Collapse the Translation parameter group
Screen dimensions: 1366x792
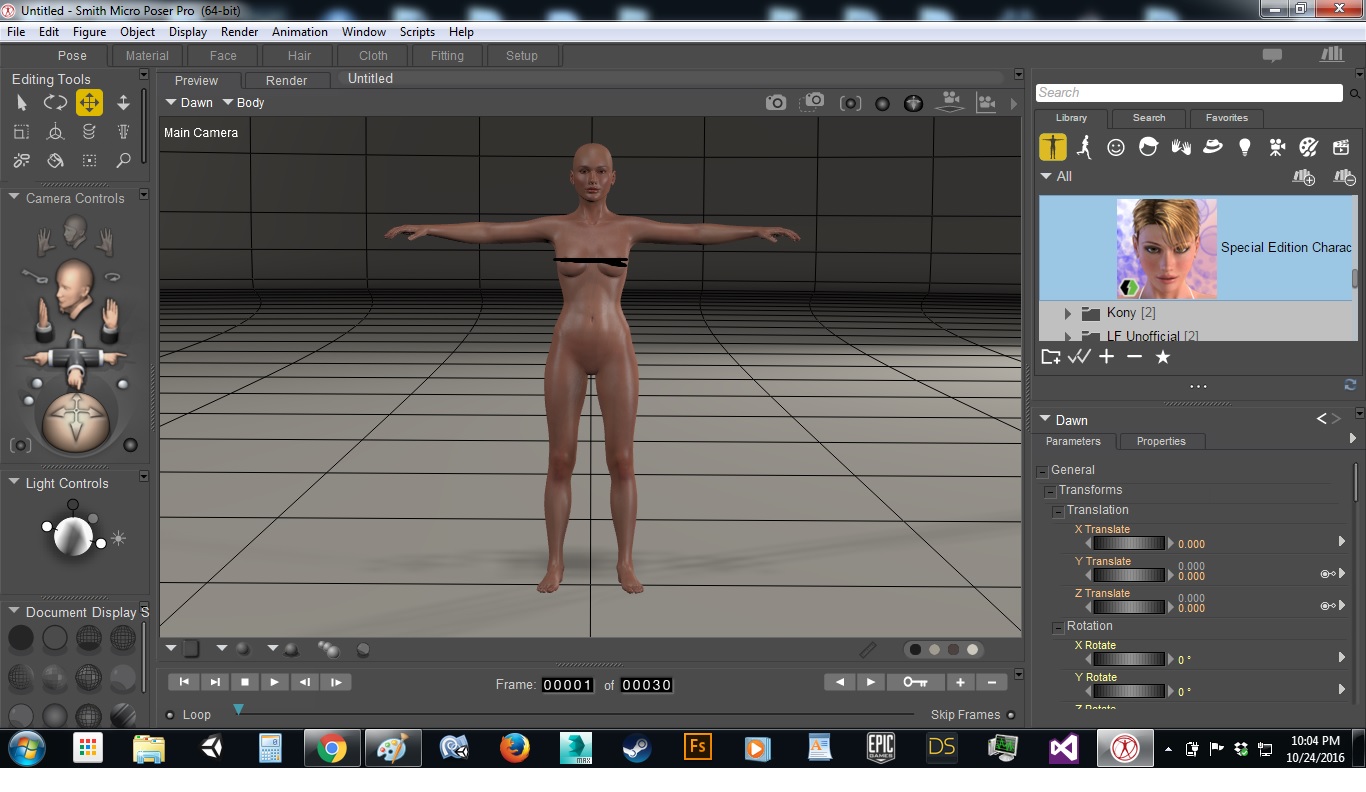tap(1058, 511)
